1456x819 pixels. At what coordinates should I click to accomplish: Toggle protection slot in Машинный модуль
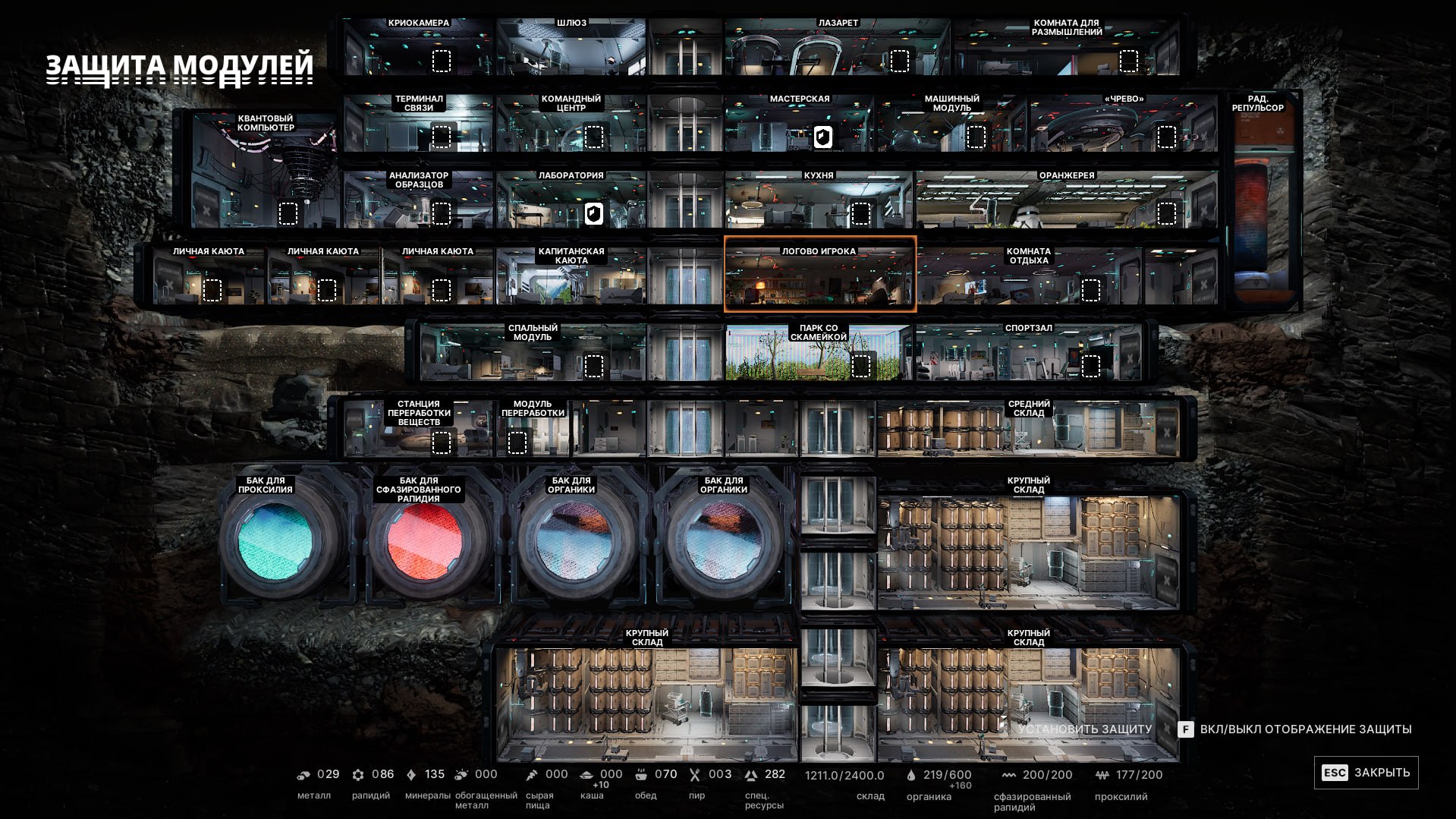point(976,137)
